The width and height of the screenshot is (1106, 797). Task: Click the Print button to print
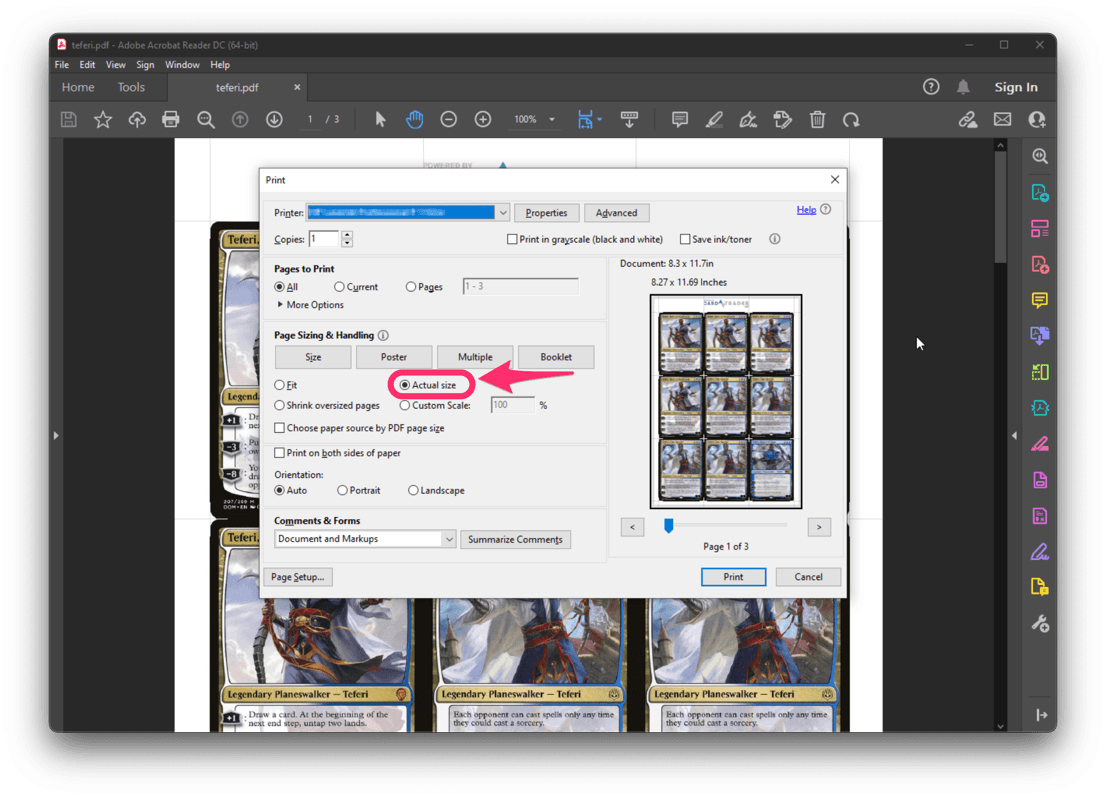click(x=733, y=576)
